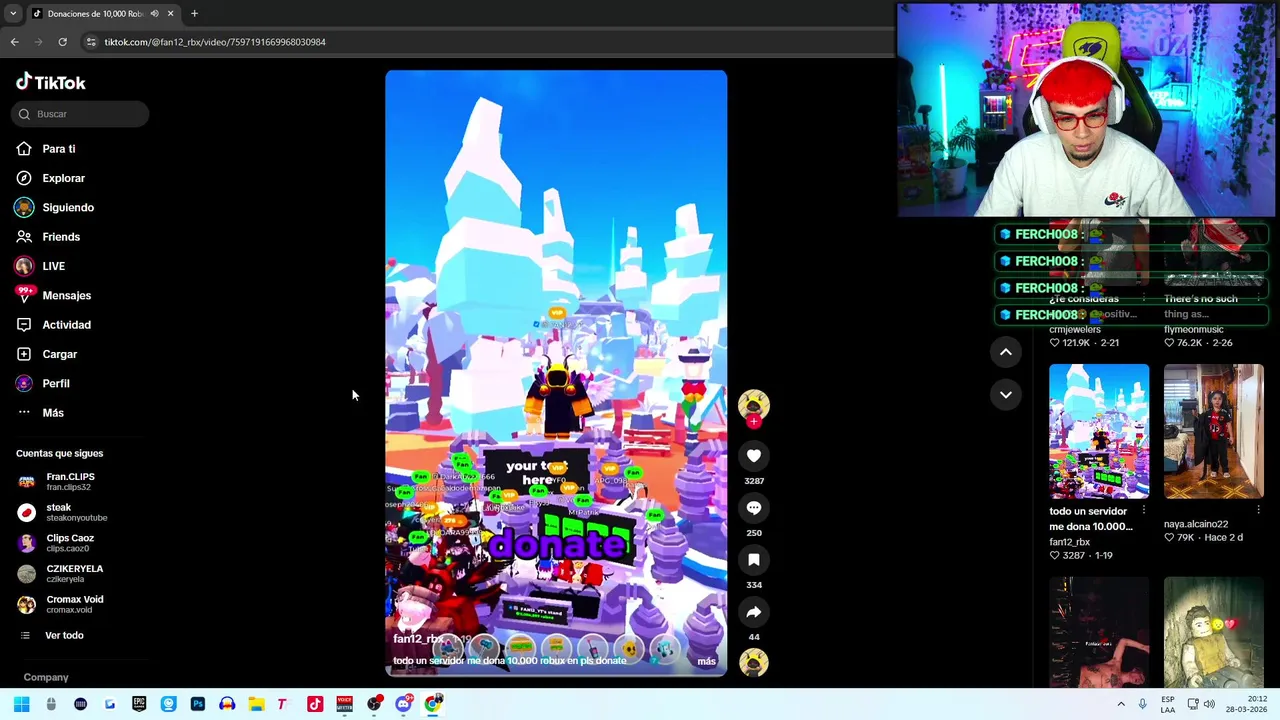This screenshot has width=1280, height=720.
Task: Click the search magnifier icon
Action: click(x=24, y=114)
